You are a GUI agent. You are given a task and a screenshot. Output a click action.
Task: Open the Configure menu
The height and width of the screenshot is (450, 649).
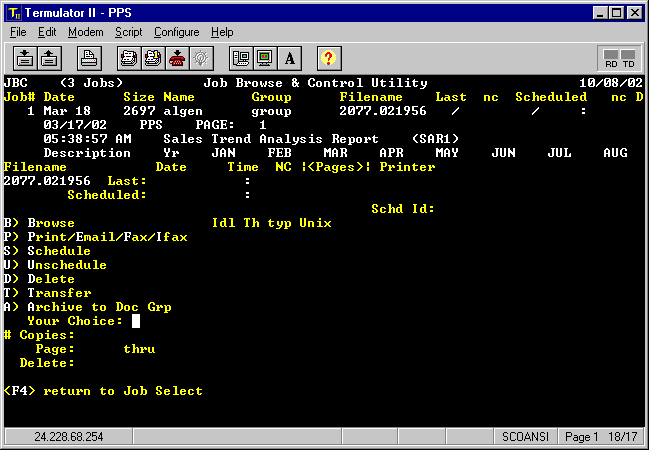177,32
